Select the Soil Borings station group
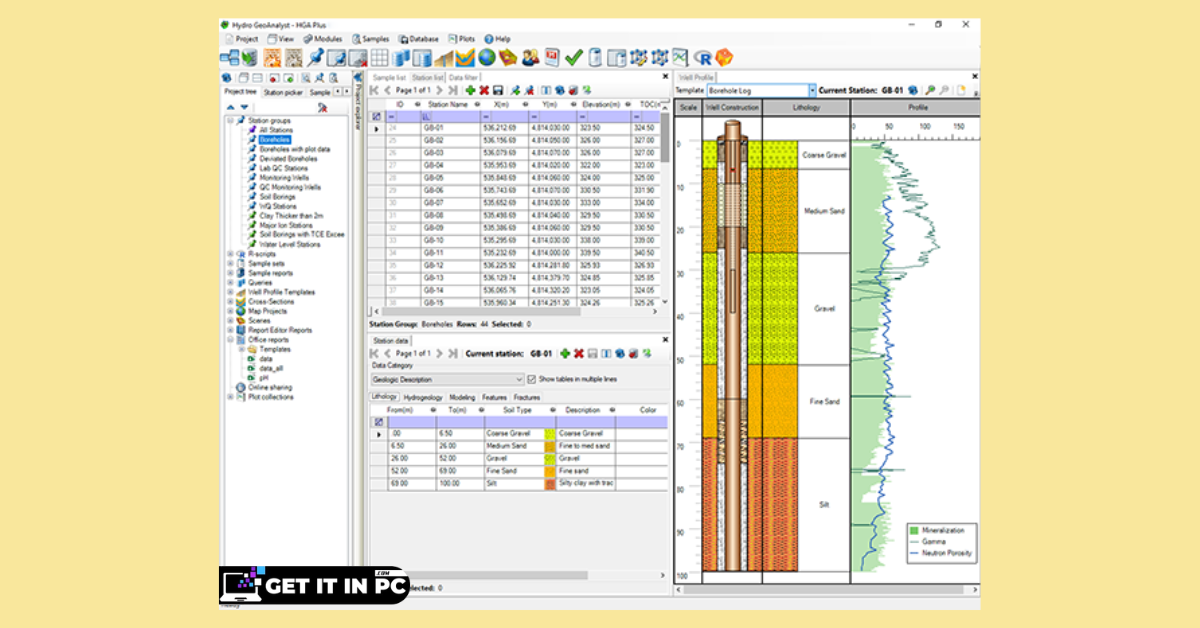This screenshot has width=1200, height=628. pos(278,196)
